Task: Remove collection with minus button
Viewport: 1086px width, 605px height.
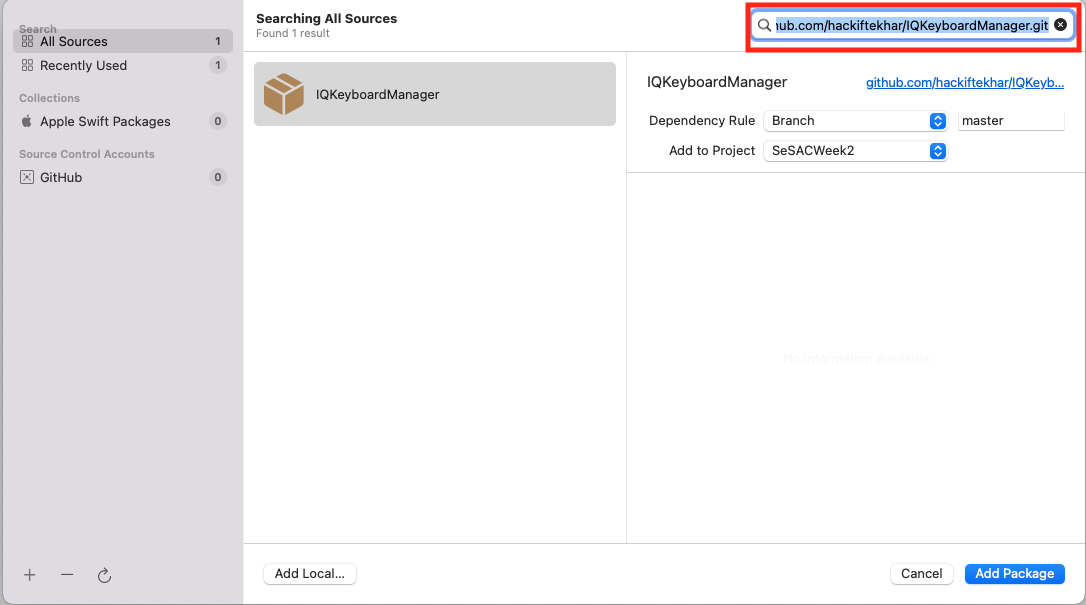Action: (67, 575)
